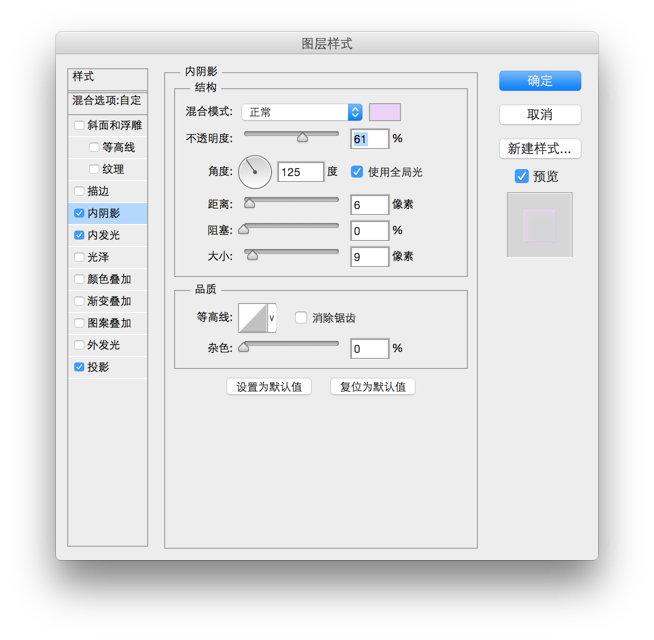Click the 距离 value field

pos(370,205)
